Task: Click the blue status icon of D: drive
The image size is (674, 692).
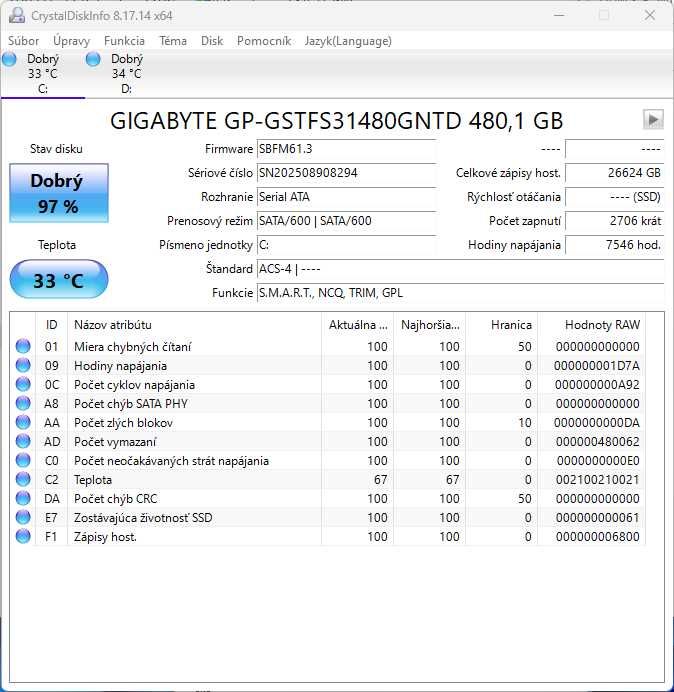Action: [93, 59]
